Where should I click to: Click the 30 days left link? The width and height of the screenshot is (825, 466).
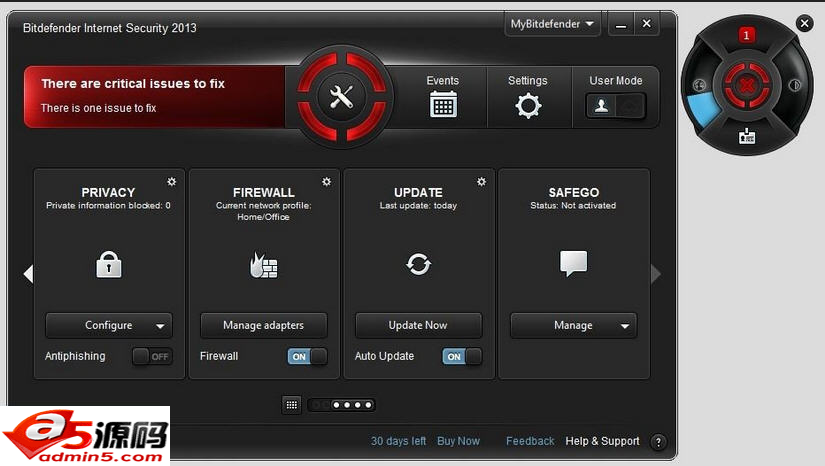(x=398, y=441)
